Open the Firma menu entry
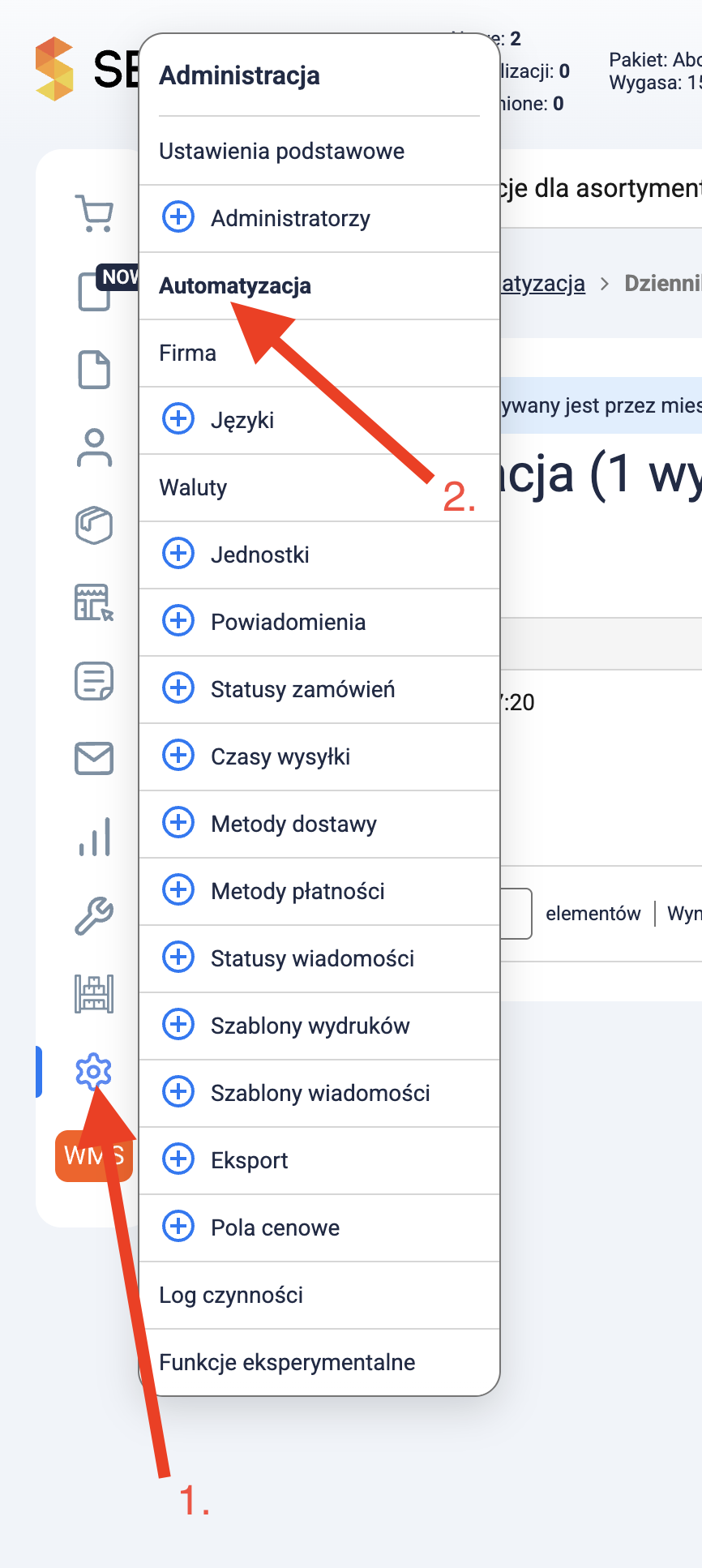The width and height of the screenshot is (702, 1568). pyautogui.click(x=319, y=353)
